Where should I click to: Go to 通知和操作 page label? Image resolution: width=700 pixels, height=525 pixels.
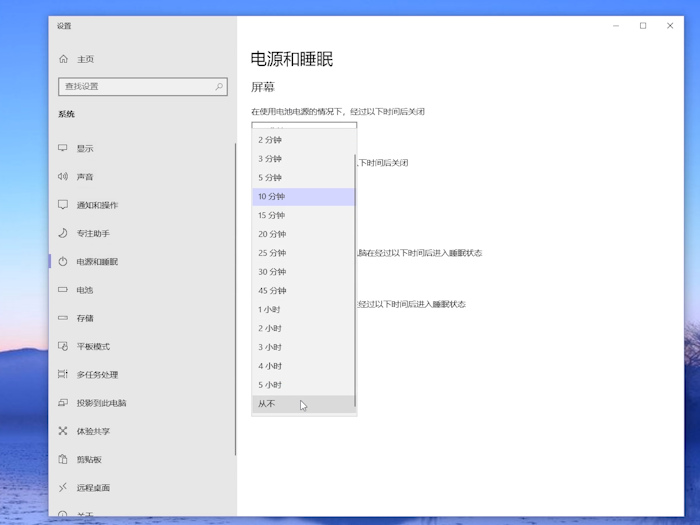pos(97,205)
